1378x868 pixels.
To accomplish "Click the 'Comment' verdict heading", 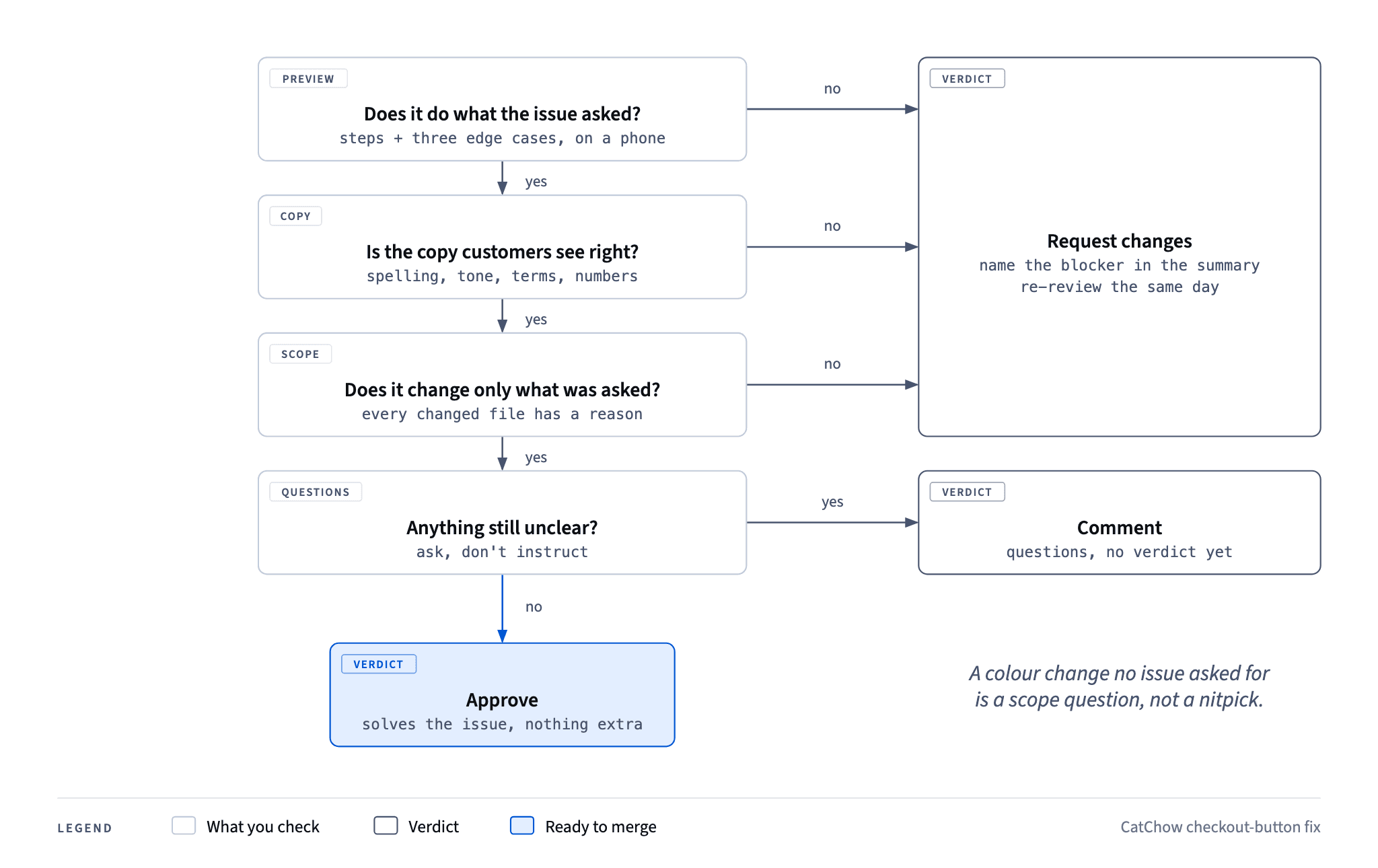I will click(1120, 528).
